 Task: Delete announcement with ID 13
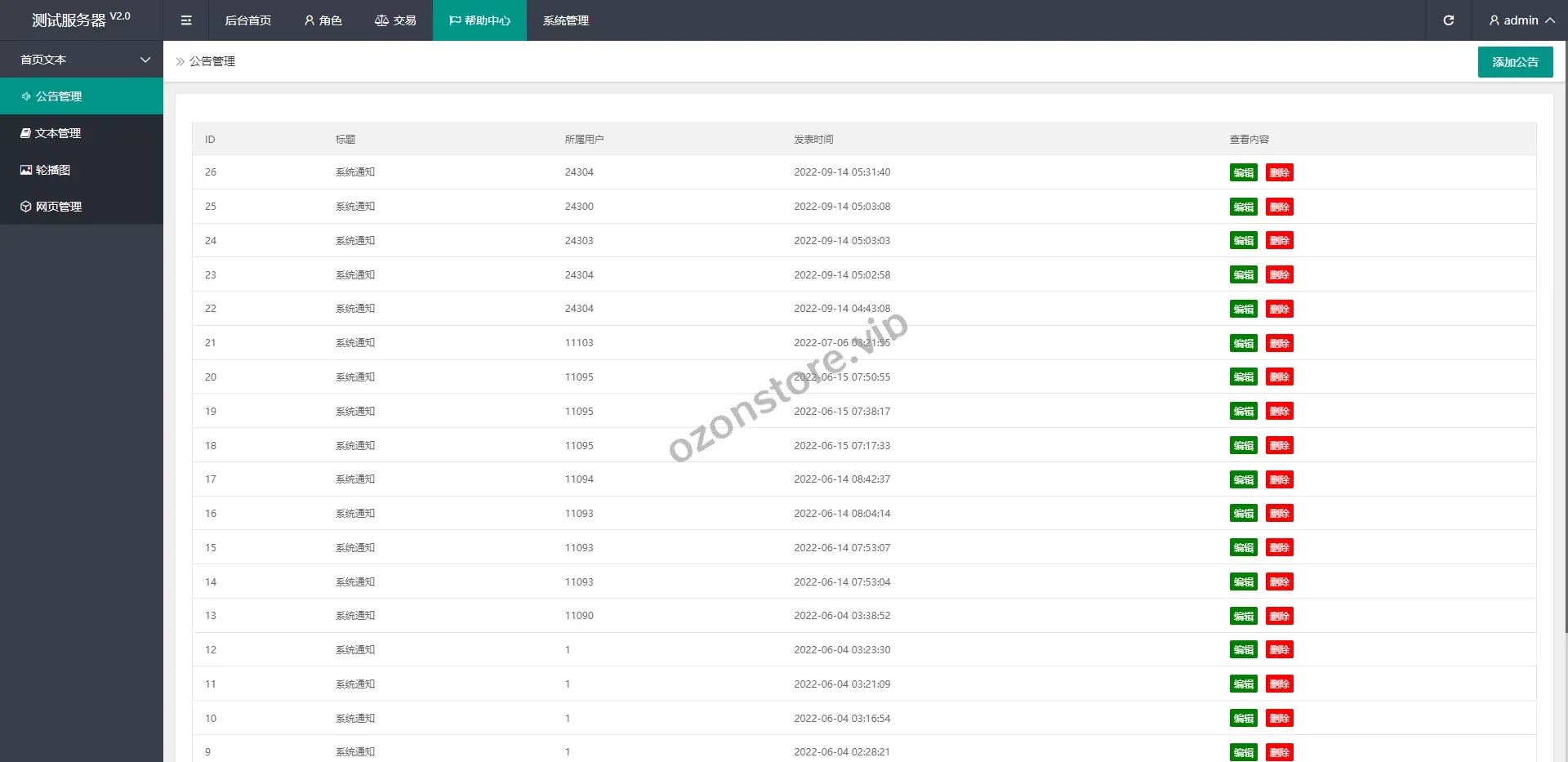1279,616
